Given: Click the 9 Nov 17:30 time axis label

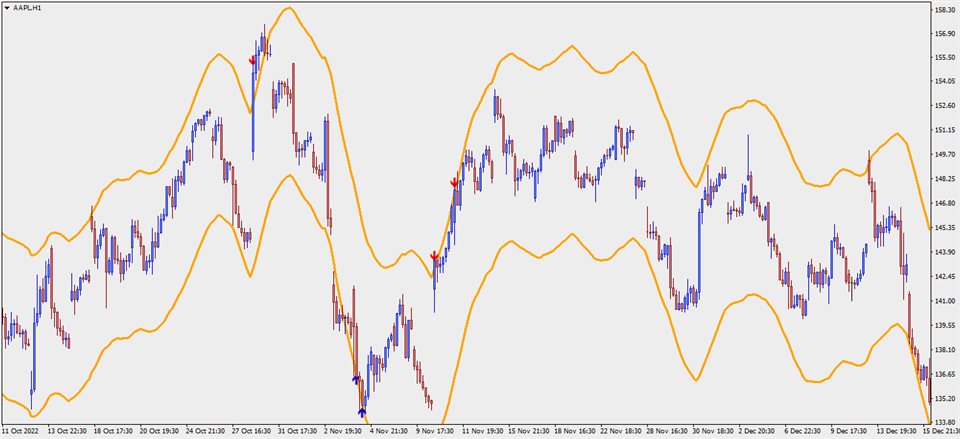Looking at the screenshot, I should pos(433,431).
